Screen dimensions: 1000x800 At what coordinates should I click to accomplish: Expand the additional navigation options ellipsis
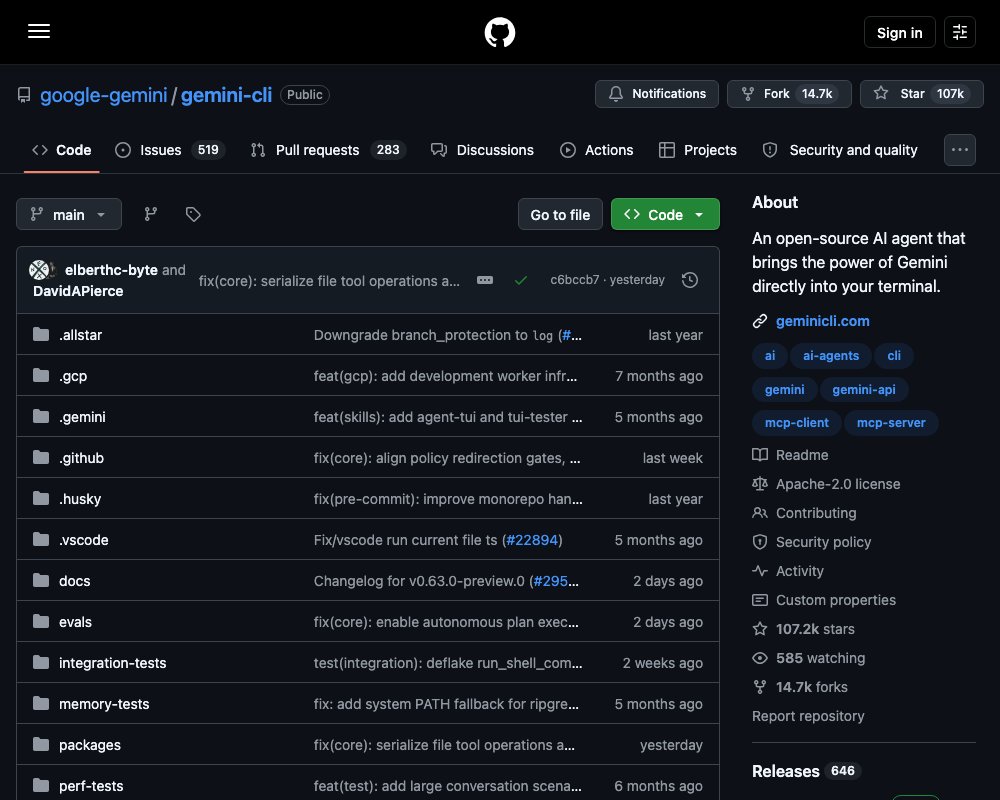point(959,150)
